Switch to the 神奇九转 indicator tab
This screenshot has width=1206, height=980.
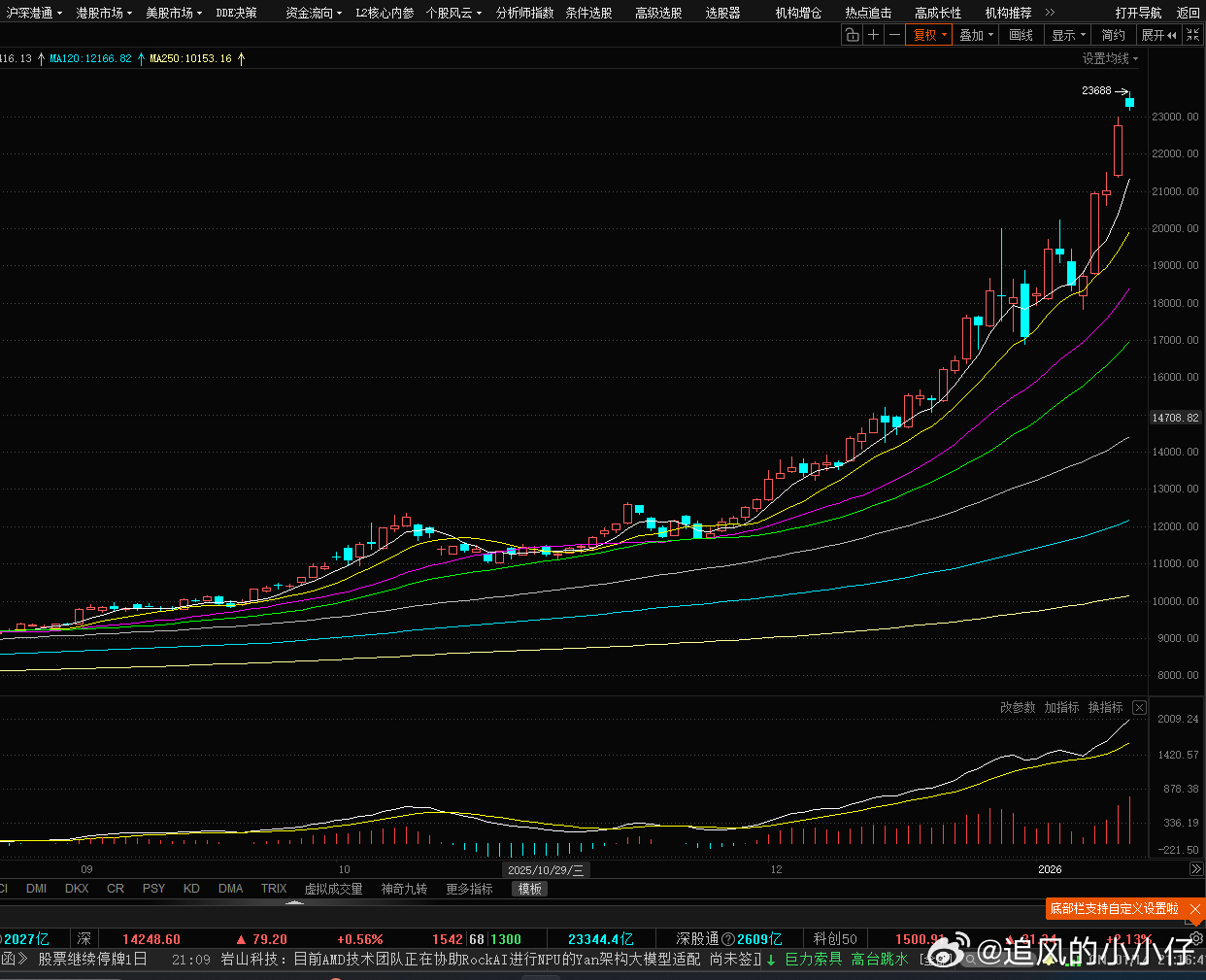(x=404, y=889)
